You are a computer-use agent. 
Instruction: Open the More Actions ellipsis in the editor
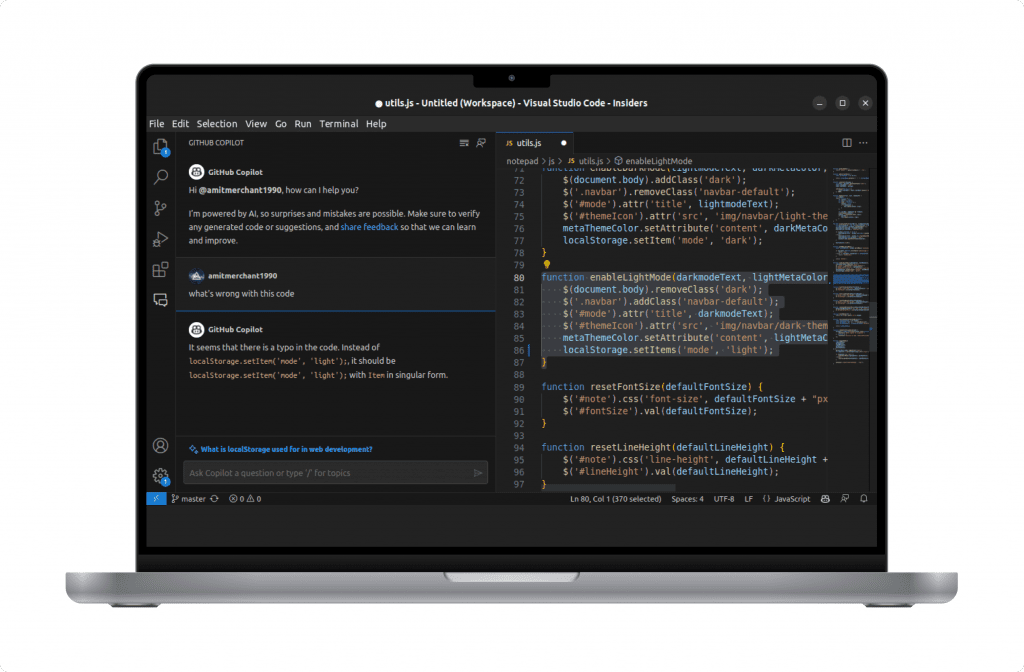[864, 142]
